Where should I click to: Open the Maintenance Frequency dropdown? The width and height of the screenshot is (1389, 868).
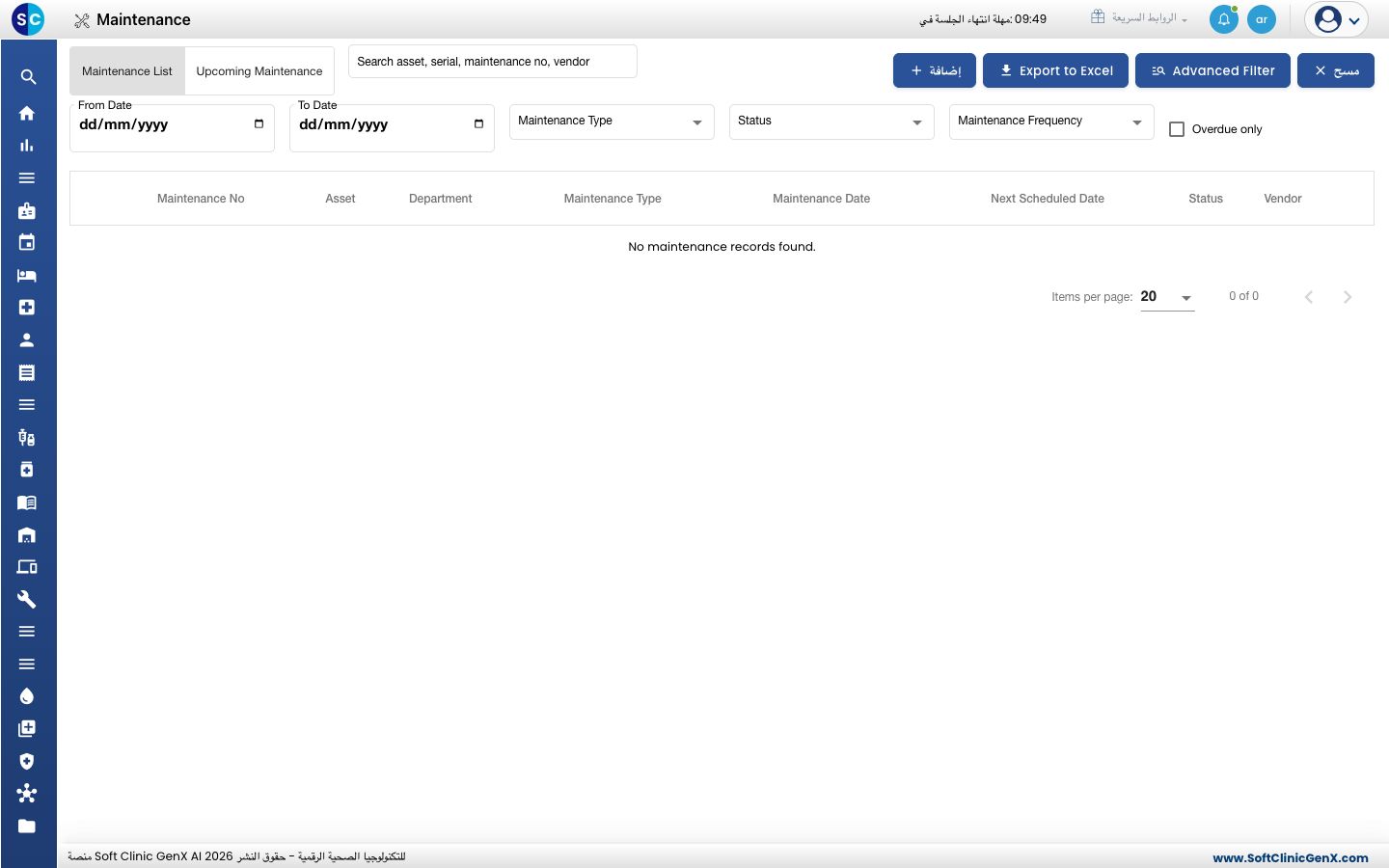coord(1051,122)
